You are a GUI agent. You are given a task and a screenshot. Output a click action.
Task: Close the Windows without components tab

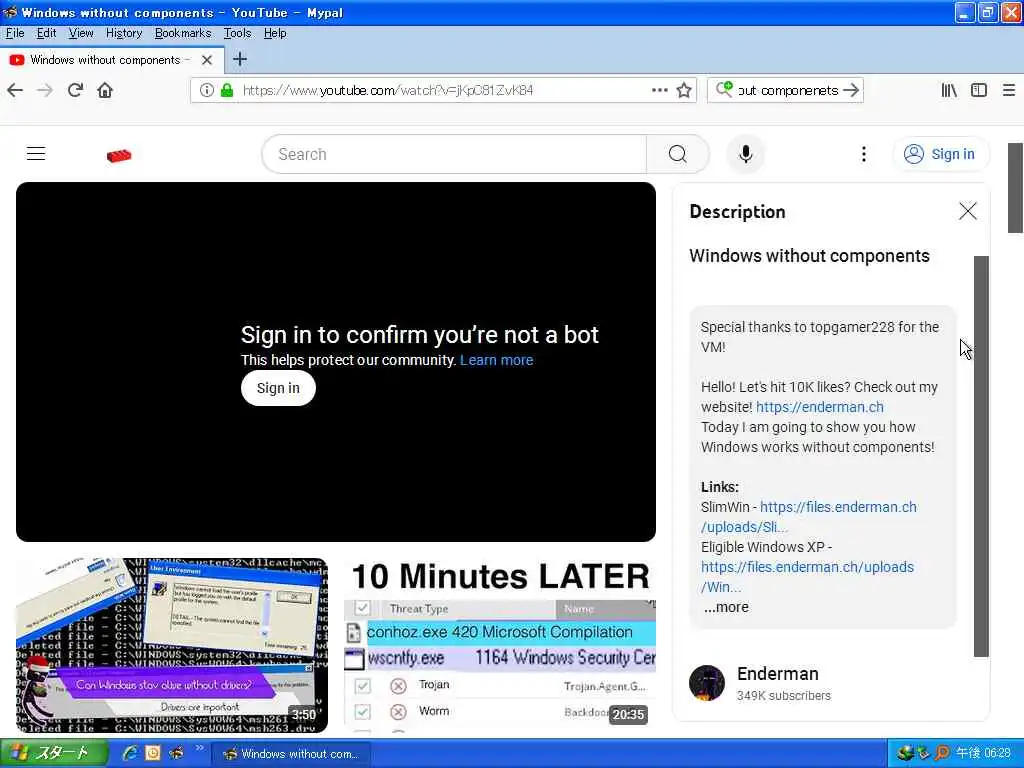pos(207,60)
